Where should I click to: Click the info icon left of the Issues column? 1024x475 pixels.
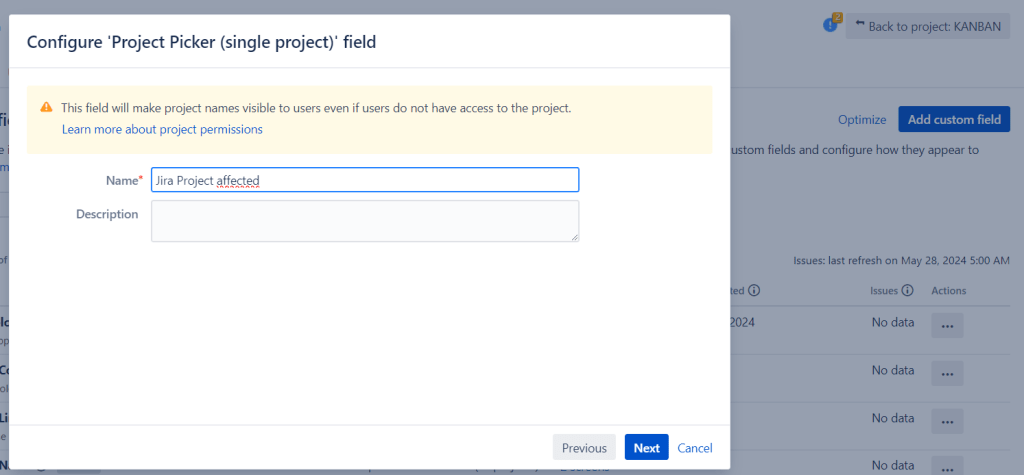754,291
